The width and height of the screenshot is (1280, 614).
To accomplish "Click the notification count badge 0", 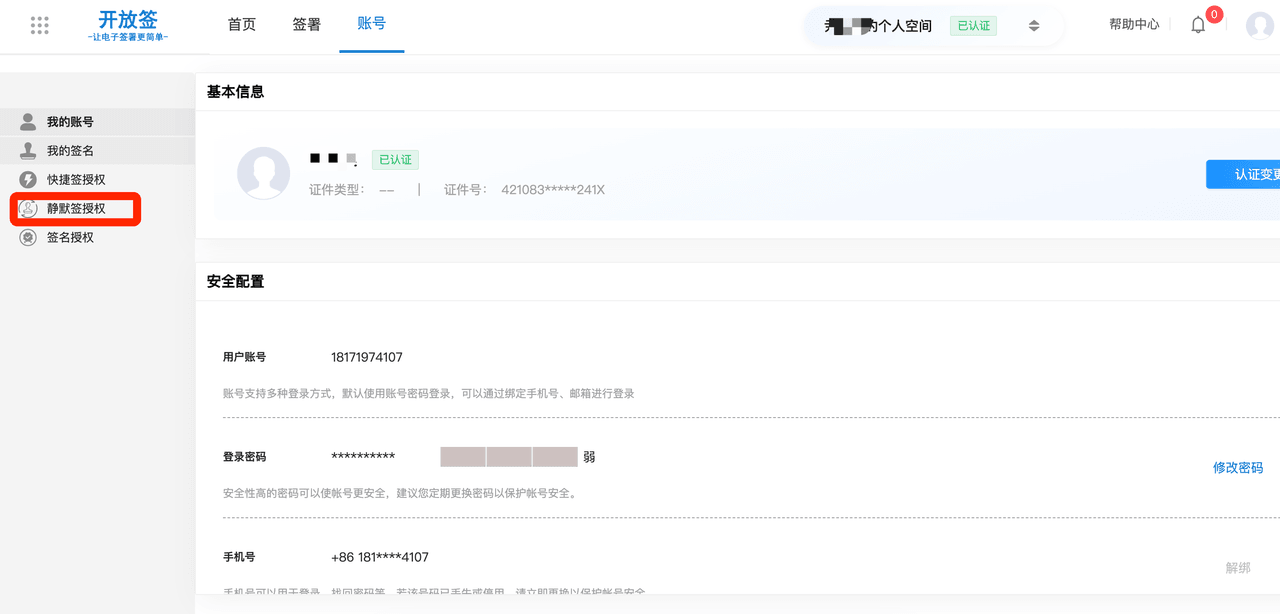I will (1214, 14).
